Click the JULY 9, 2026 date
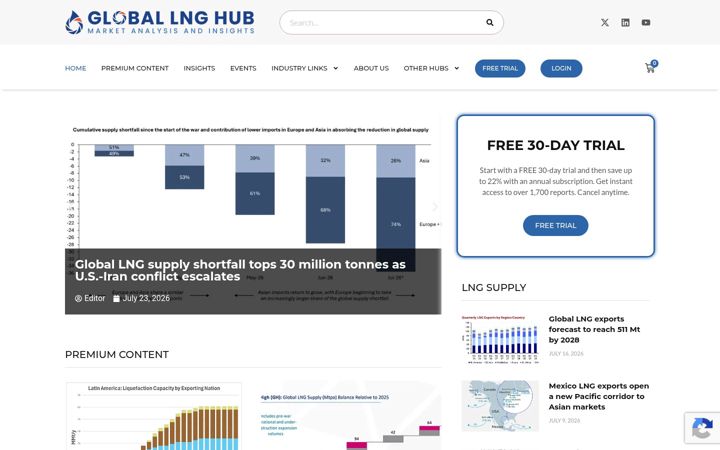 564,421
